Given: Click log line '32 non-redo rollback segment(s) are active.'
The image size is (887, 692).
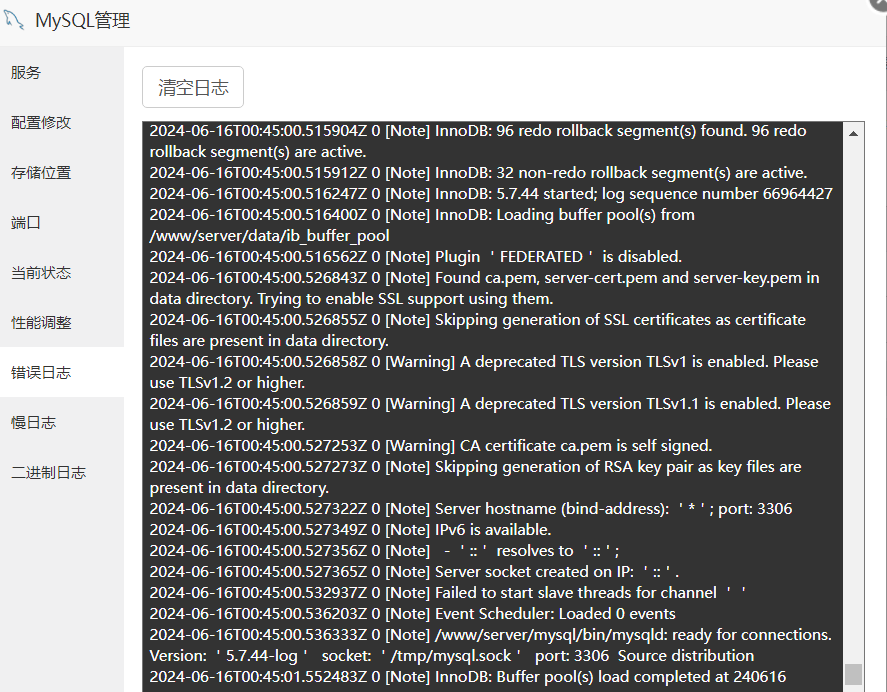Looking at the screenshot, I should [478, 173].
